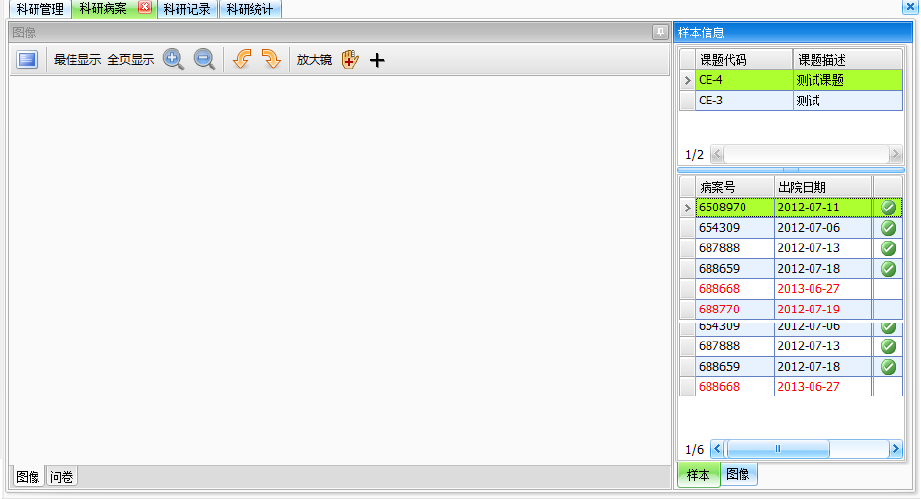Rotate image counterclockwise with left arrow icon

point(241,60)
